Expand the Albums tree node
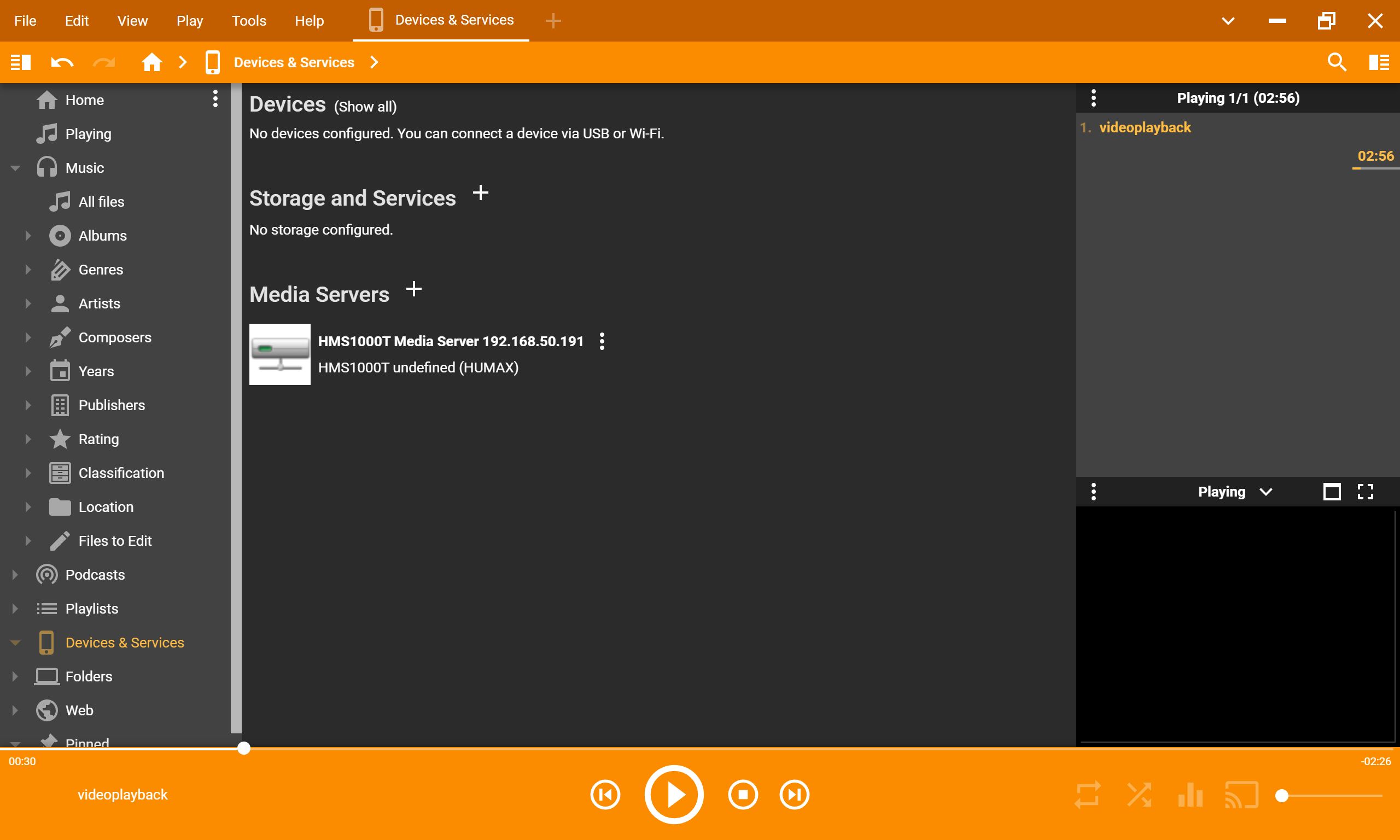1400x840 pixels. [x=28, y=236]
